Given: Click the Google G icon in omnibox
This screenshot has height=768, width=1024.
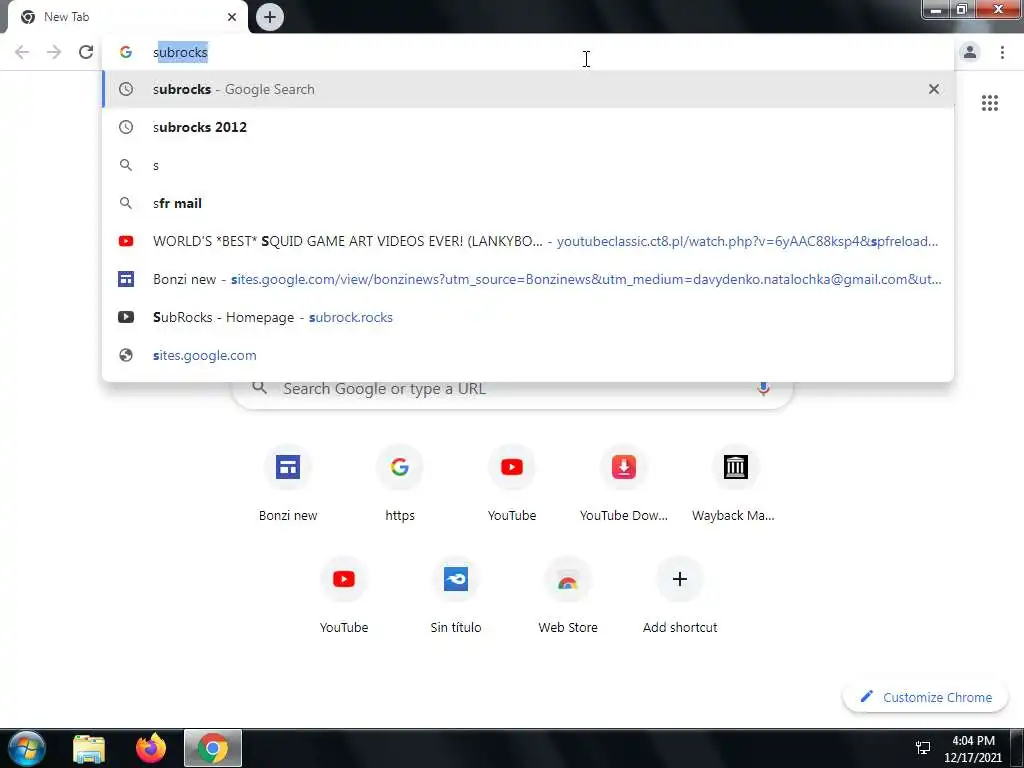Looking at the screenshot, I should pos(126,52).
